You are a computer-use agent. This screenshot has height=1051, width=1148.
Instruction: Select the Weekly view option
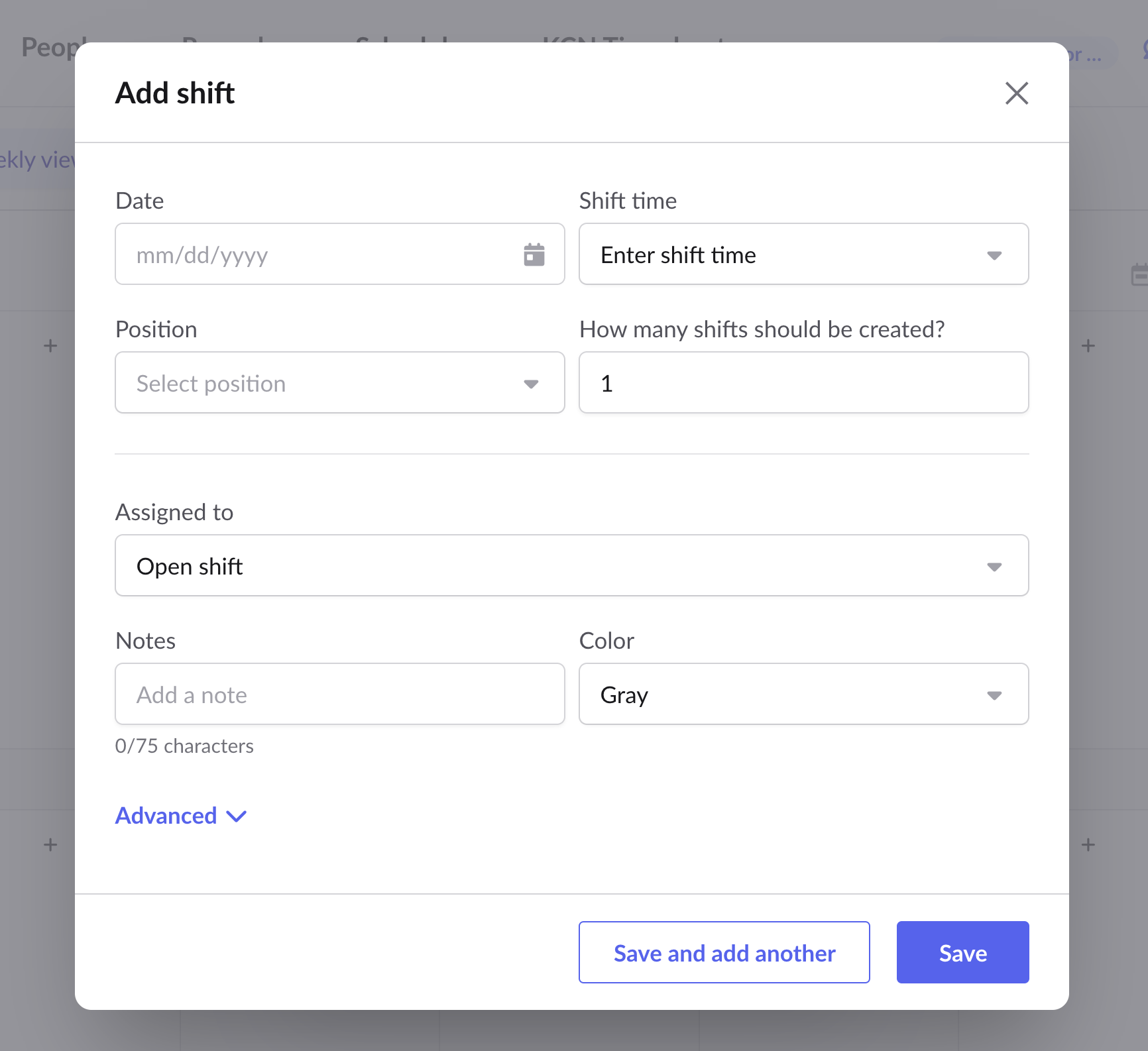click(x=36, y=159)
